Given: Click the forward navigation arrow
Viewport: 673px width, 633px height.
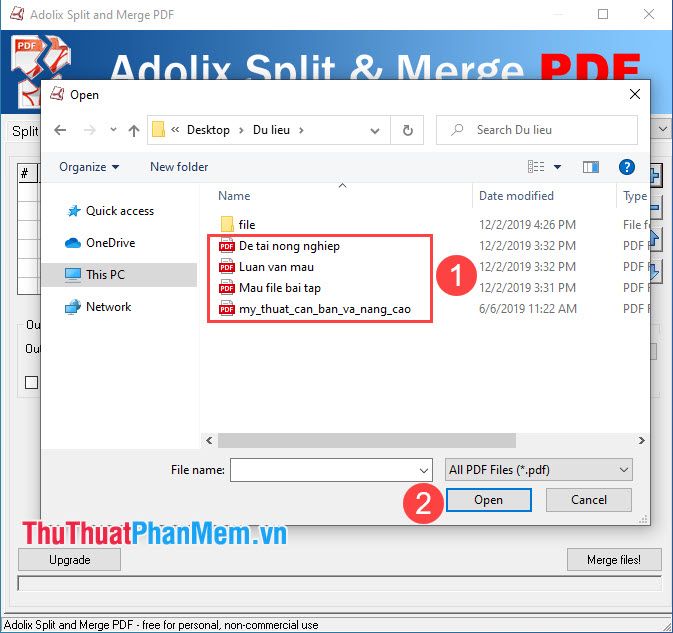Looking at the screenshot, I should pos(89,130).
